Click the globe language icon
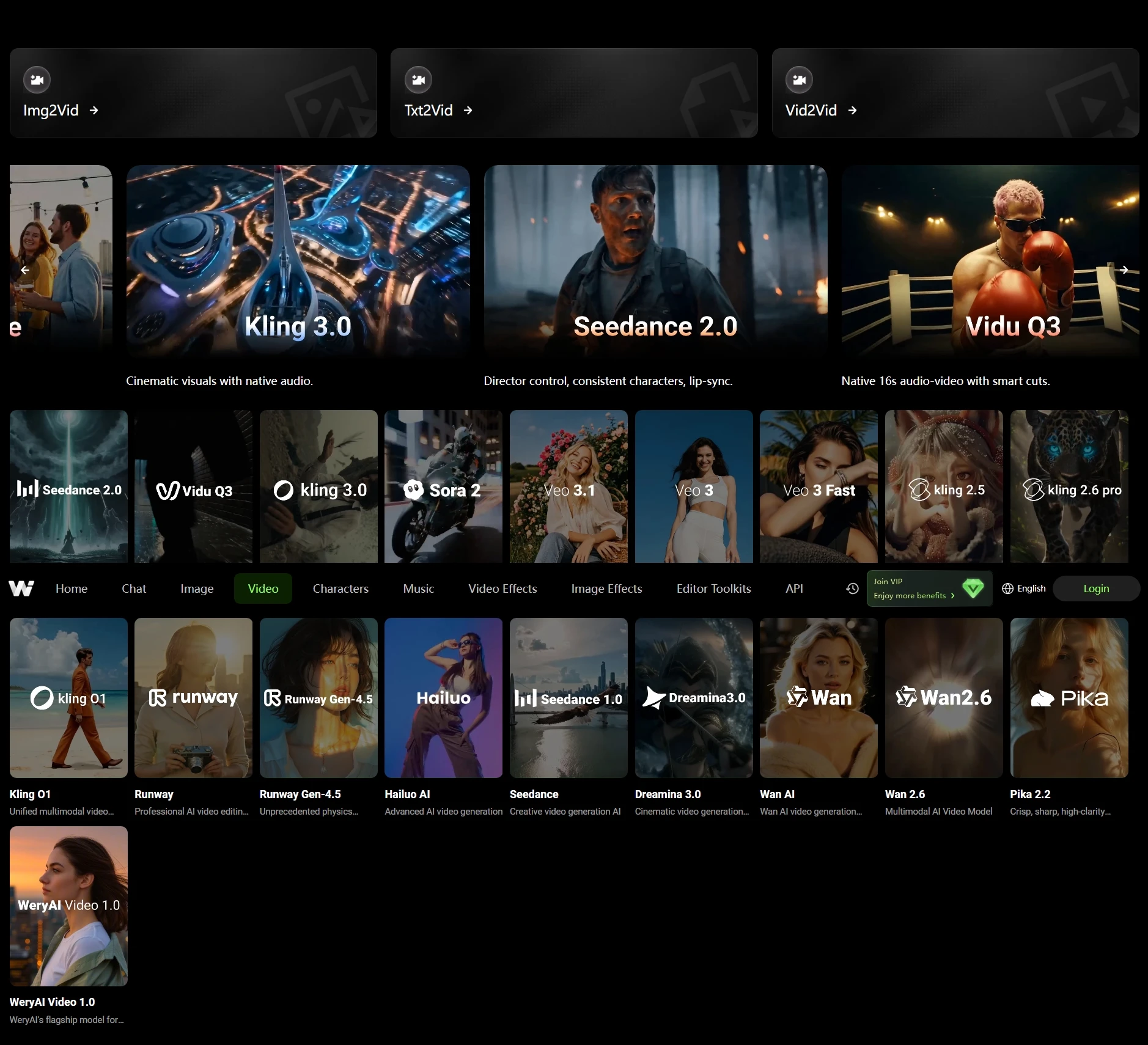This screenshot has width=1148, height=1045. (x=1007, y=588)
